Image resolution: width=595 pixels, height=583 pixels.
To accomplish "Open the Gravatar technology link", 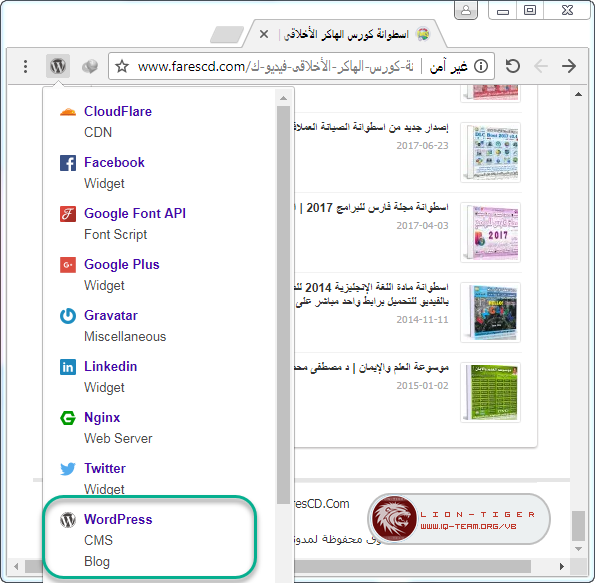I will coord(111,315).
